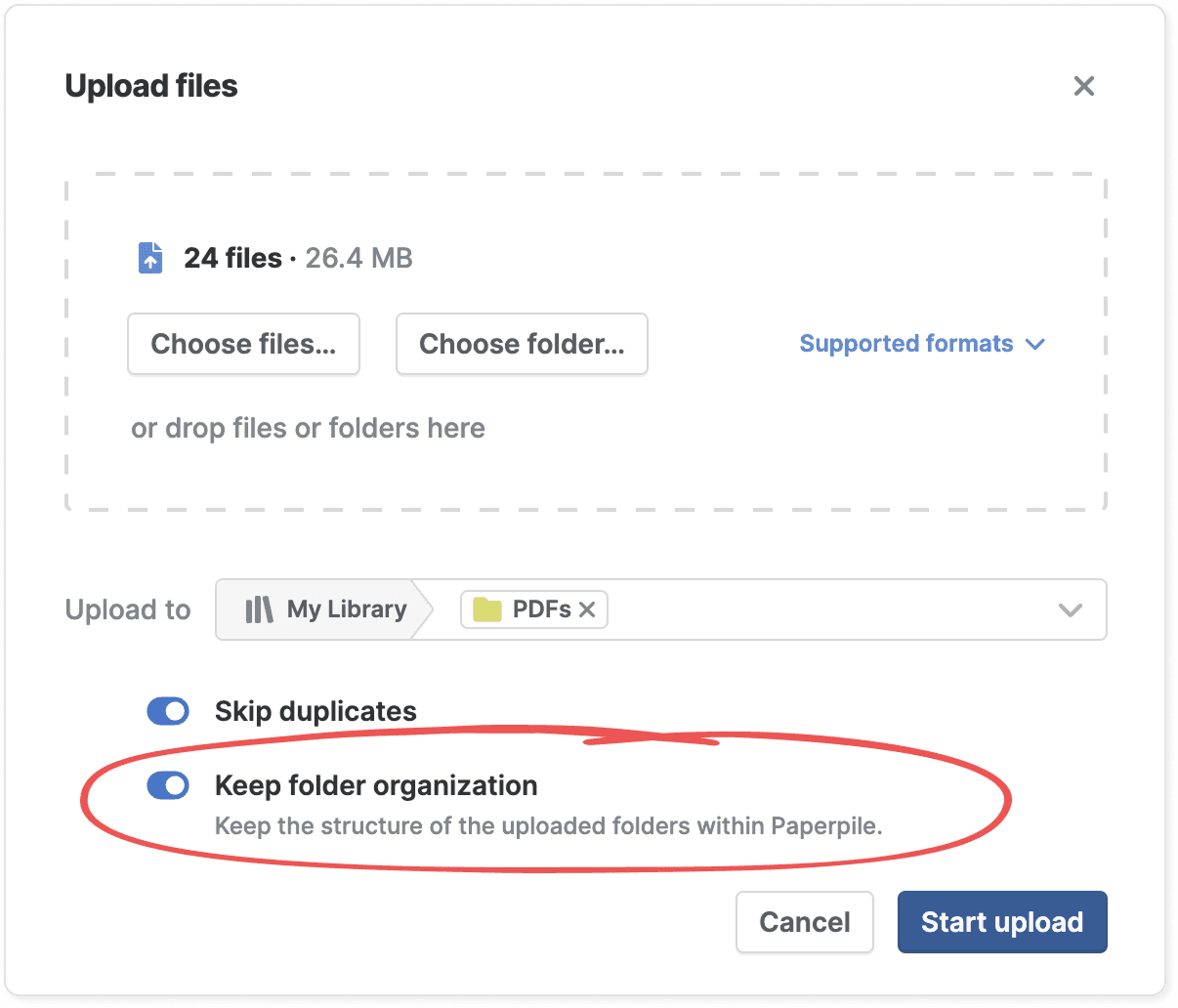This screenshot has width=1178, height=1008.
Task: Click the Cancel button
Action: tap(804, 922)
